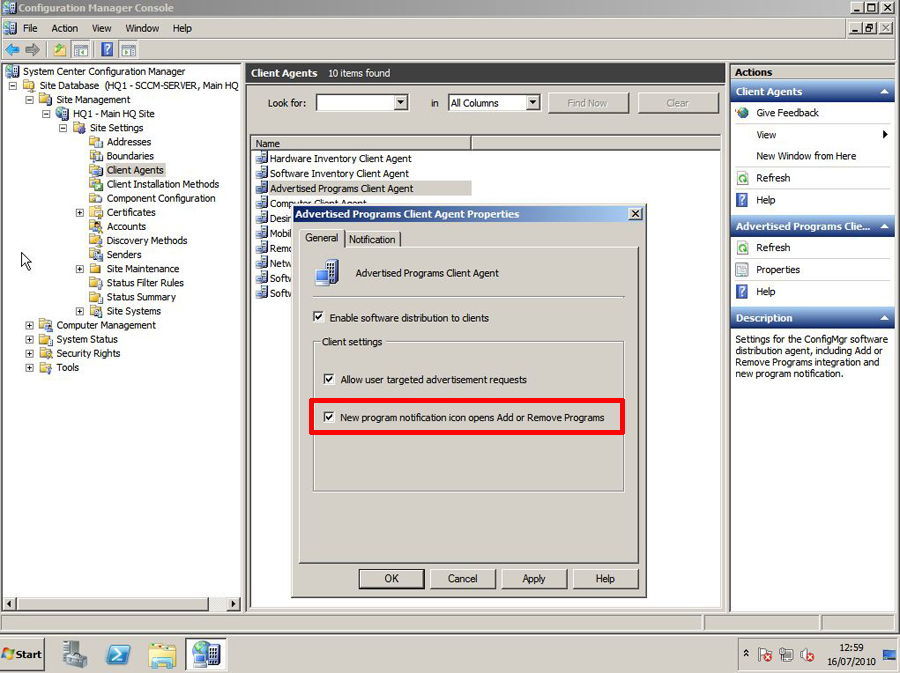Click the up one level folder icon
The height and width of the screenshot is (673, 900).
pos(59,50)
